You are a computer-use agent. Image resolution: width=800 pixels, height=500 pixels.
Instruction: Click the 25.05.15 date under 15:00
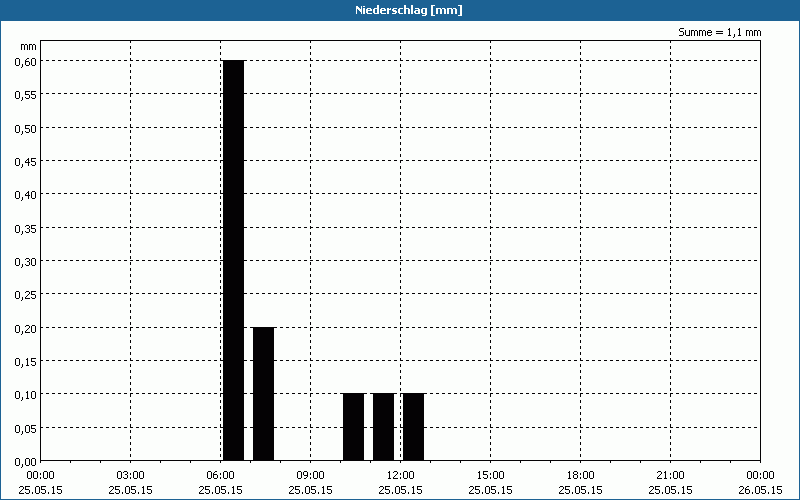point(490,490)
